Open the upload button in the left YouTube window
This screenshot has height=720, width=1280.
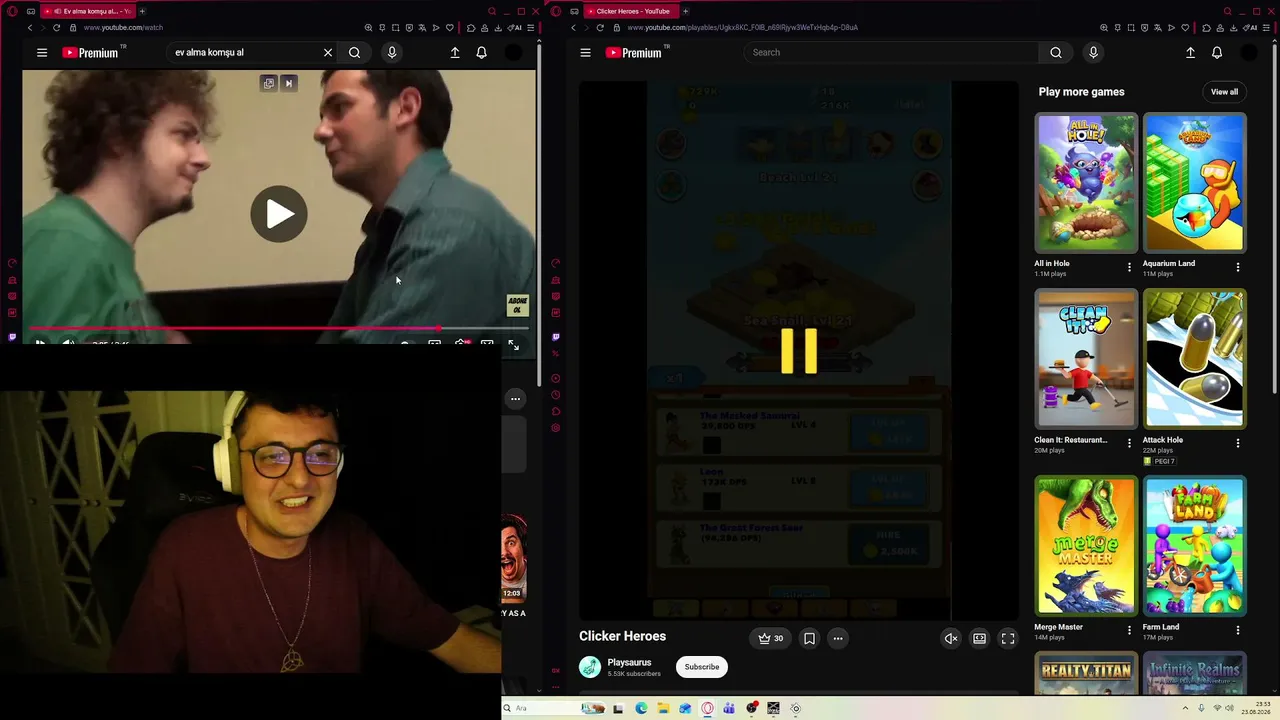[x=455, y=53]
